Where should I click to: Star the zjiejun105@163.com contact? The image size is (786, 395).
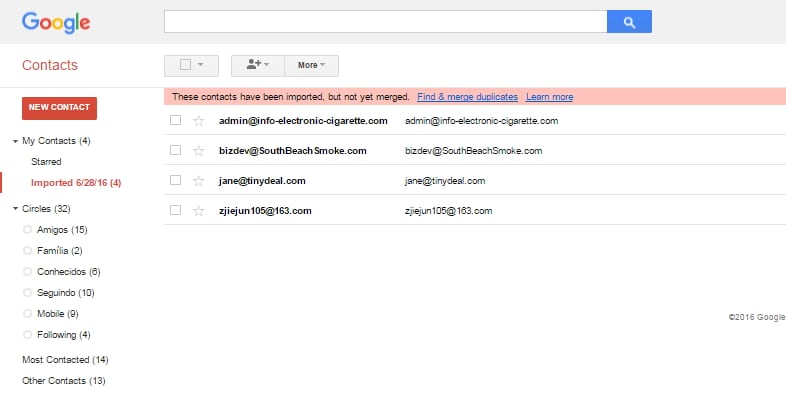click(x=199, y=211)
